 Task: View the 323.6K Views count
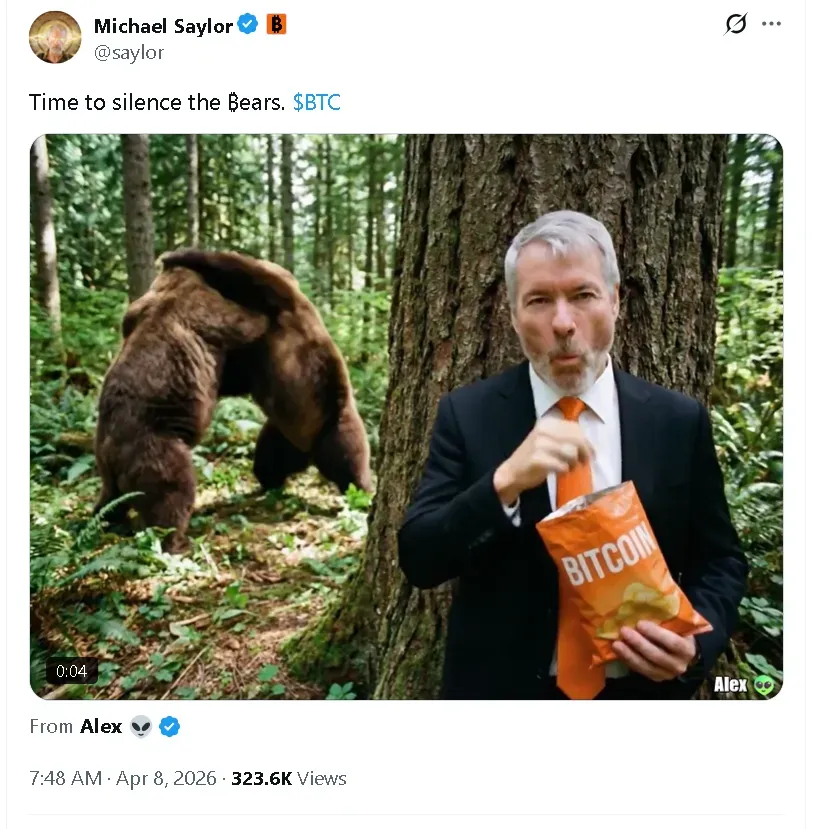(x=288, y=778)
